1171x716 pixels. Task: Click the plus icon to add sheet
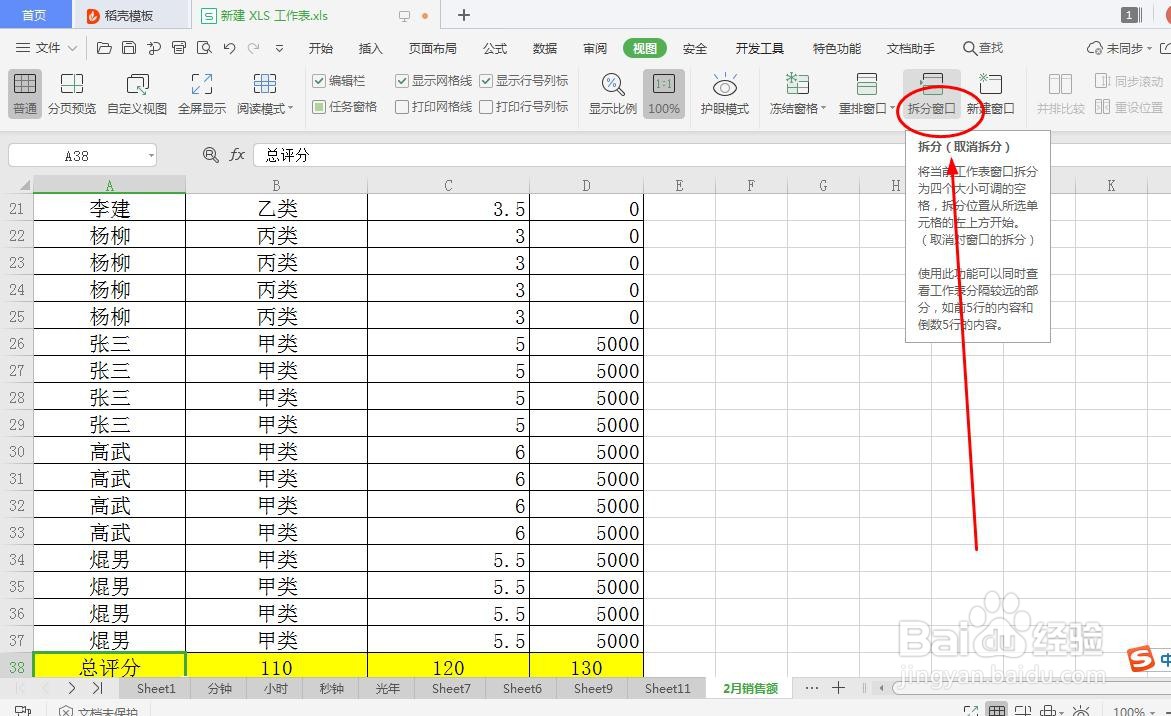[x=838, y=688]
